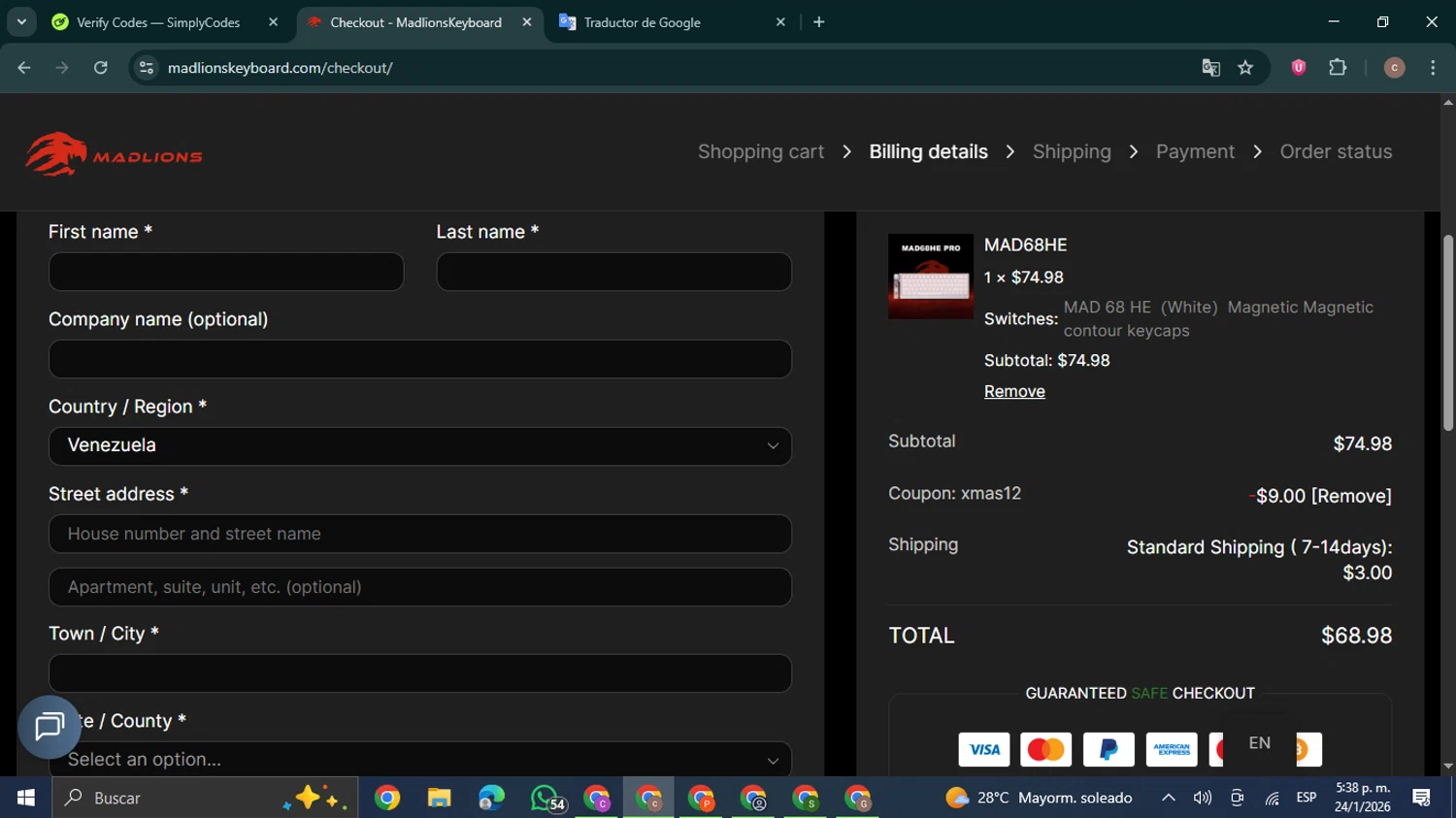
Task: Open the EN language selector
Action: [x=1260, y=743]
